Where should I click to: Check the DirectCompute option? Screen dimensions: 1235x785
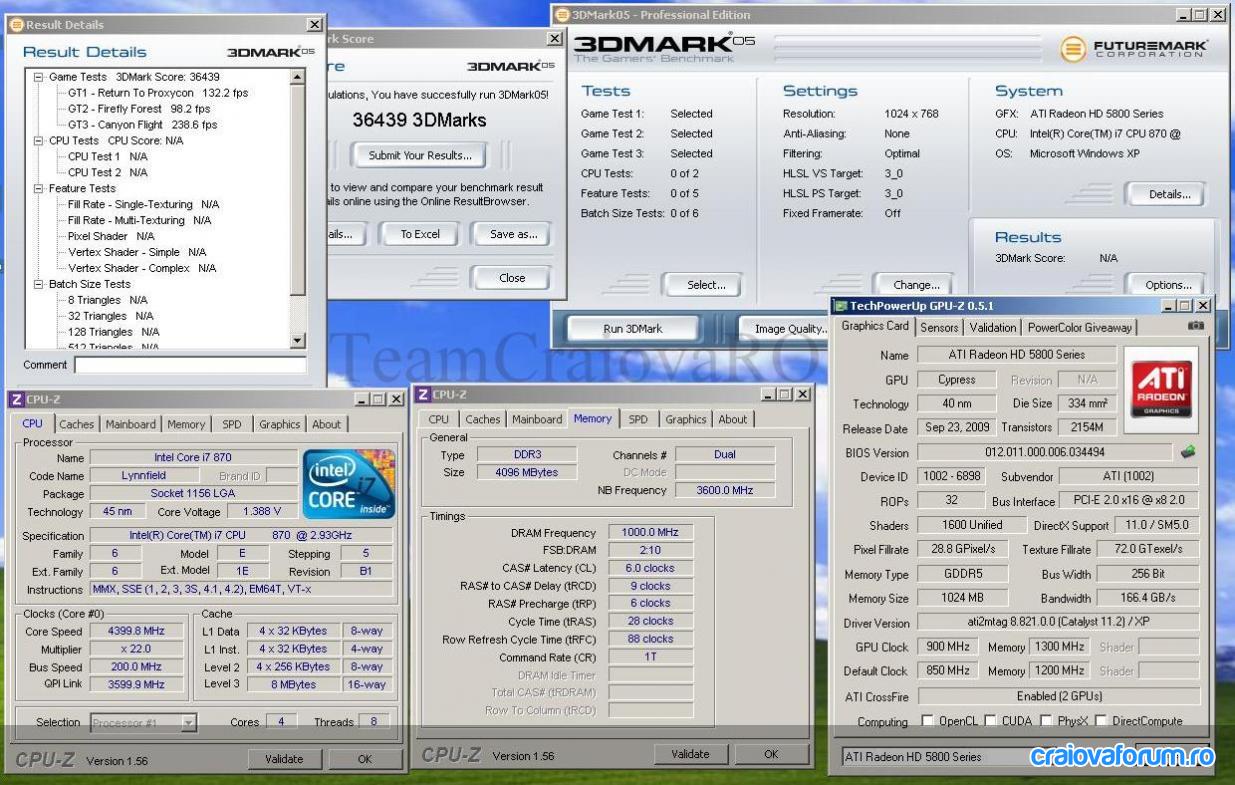click(1102, 721)
